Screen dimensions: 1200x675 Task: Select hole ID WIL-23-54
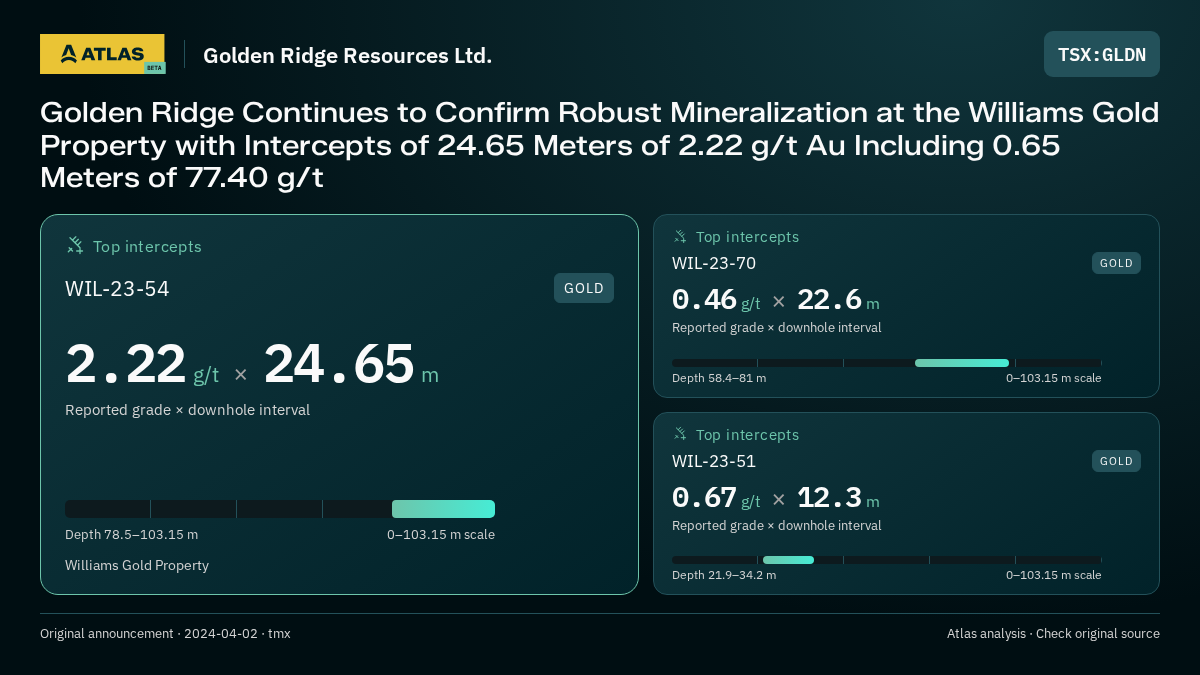pos(117,289)
